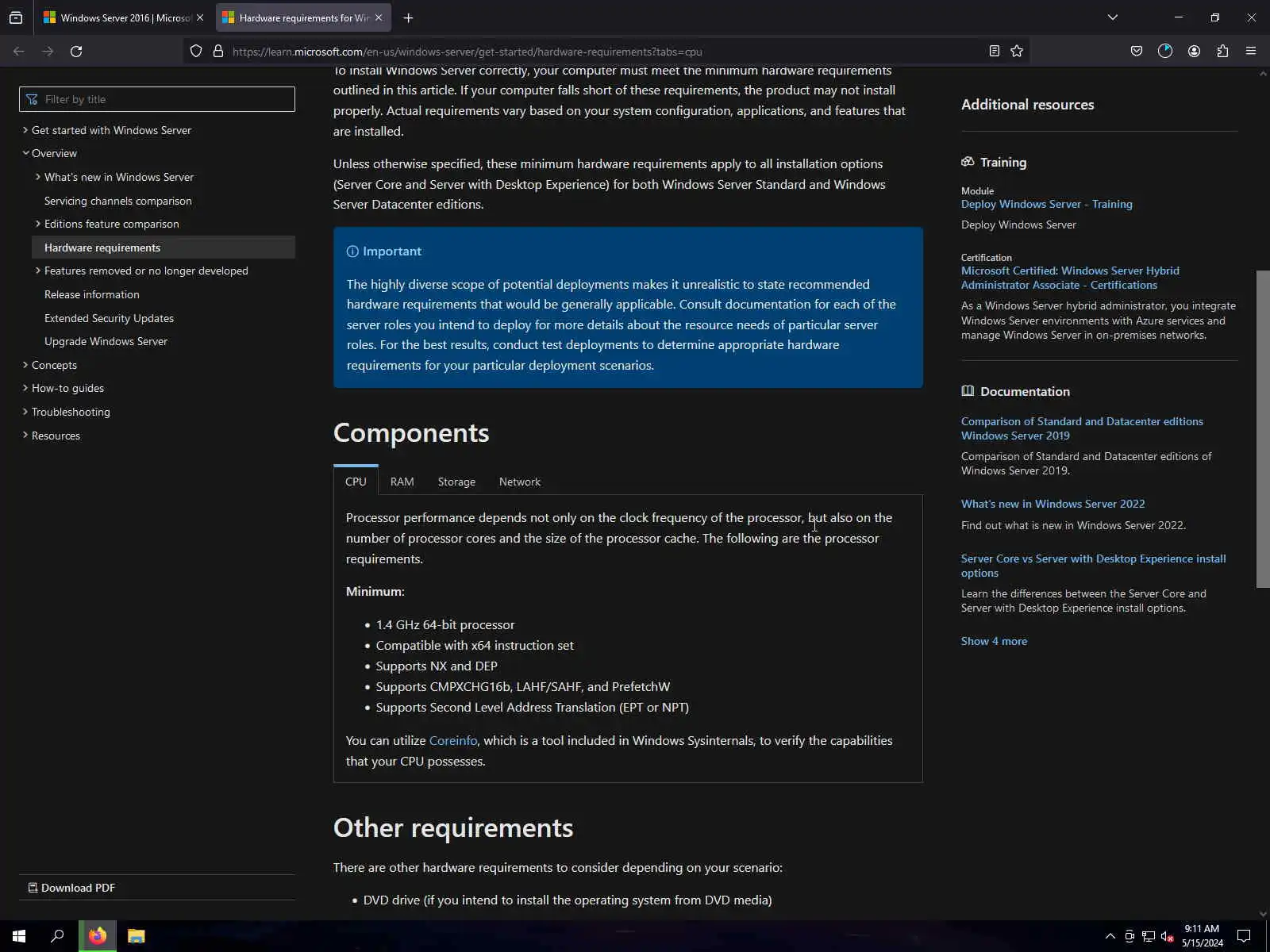This screenshot has width=1270, height=952.
Task: Click the Filter by title box
Action: tap(157, 99)
